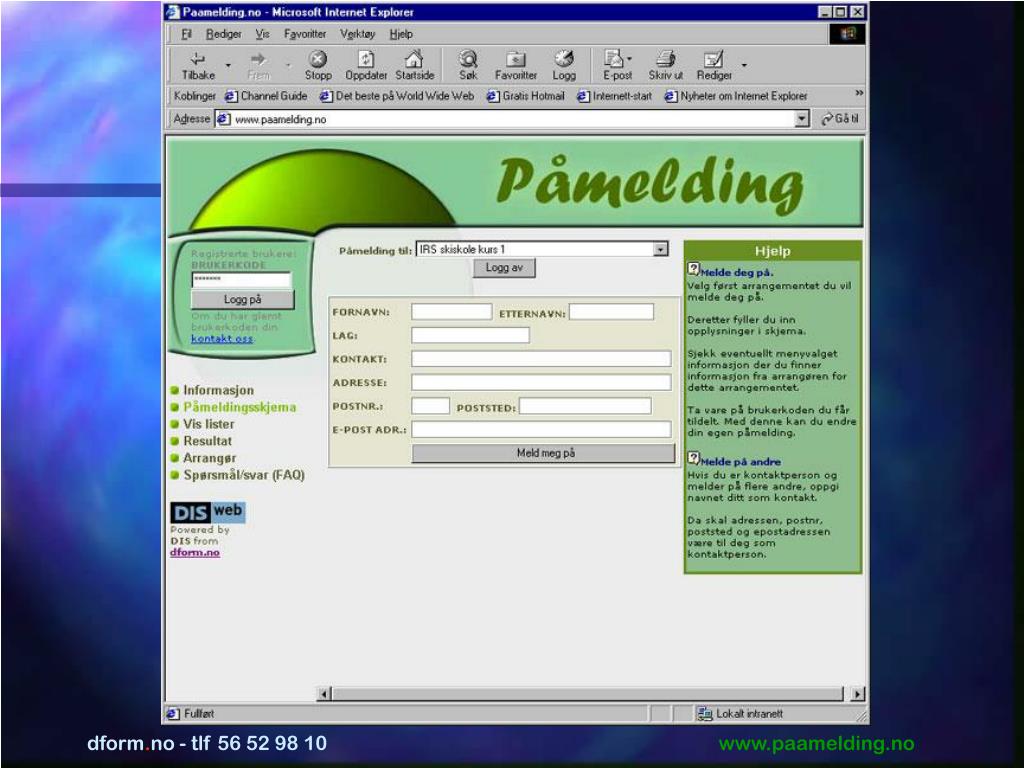Click the Melde på andre help icon
The height and width of the screenshot is (768, 1024).
tap(693, 458)
